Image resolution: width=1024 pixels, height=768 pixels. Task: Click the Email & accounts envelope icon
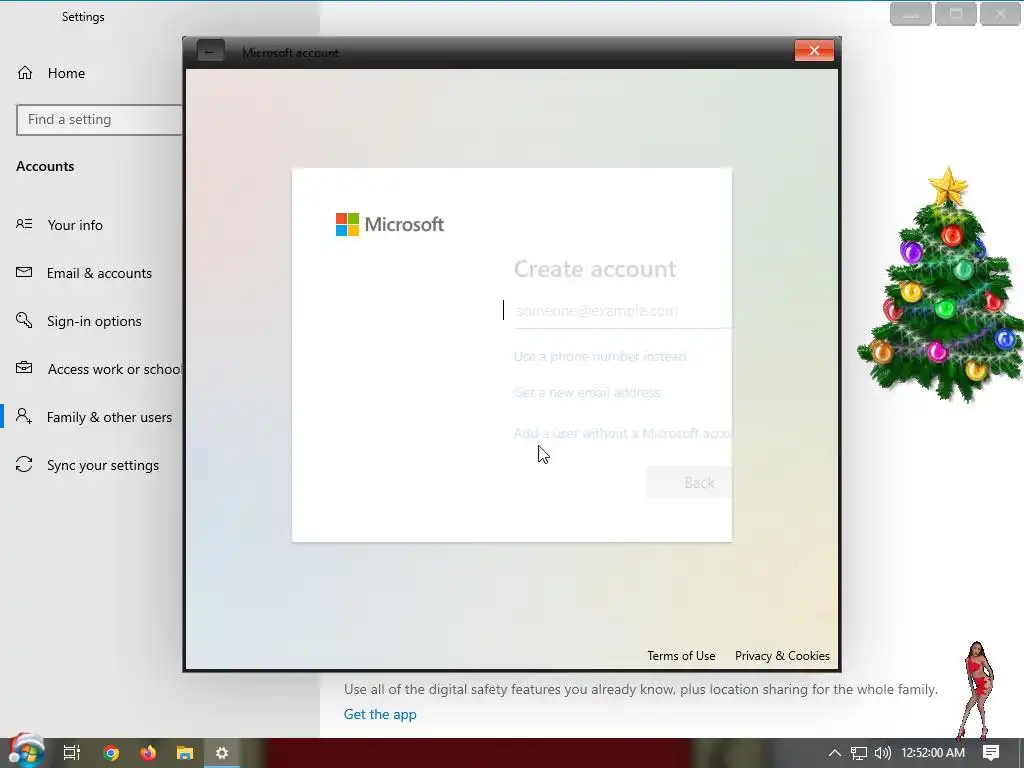tap(24, 272)
